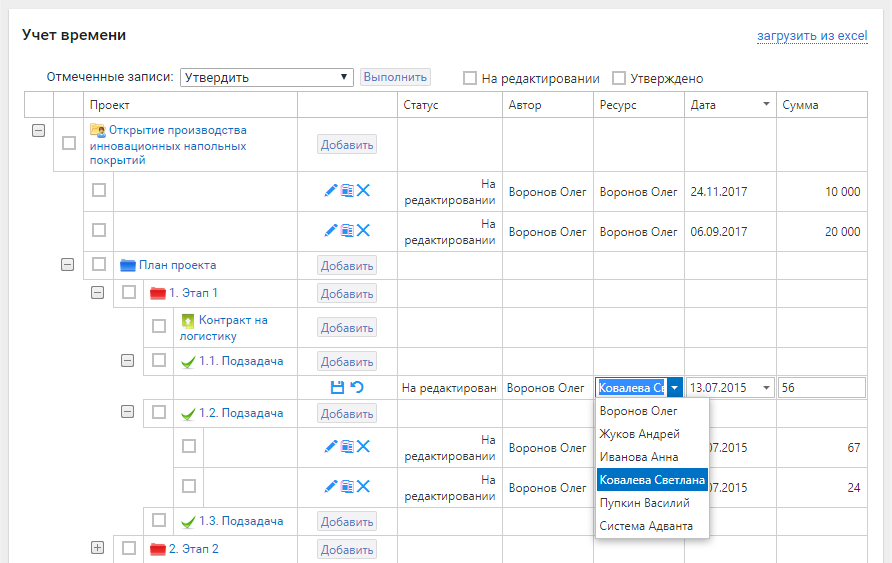The height and width of the screenshot is (563, 892).
Task: Click the save icon in the edited row
Action: point(337,388)
